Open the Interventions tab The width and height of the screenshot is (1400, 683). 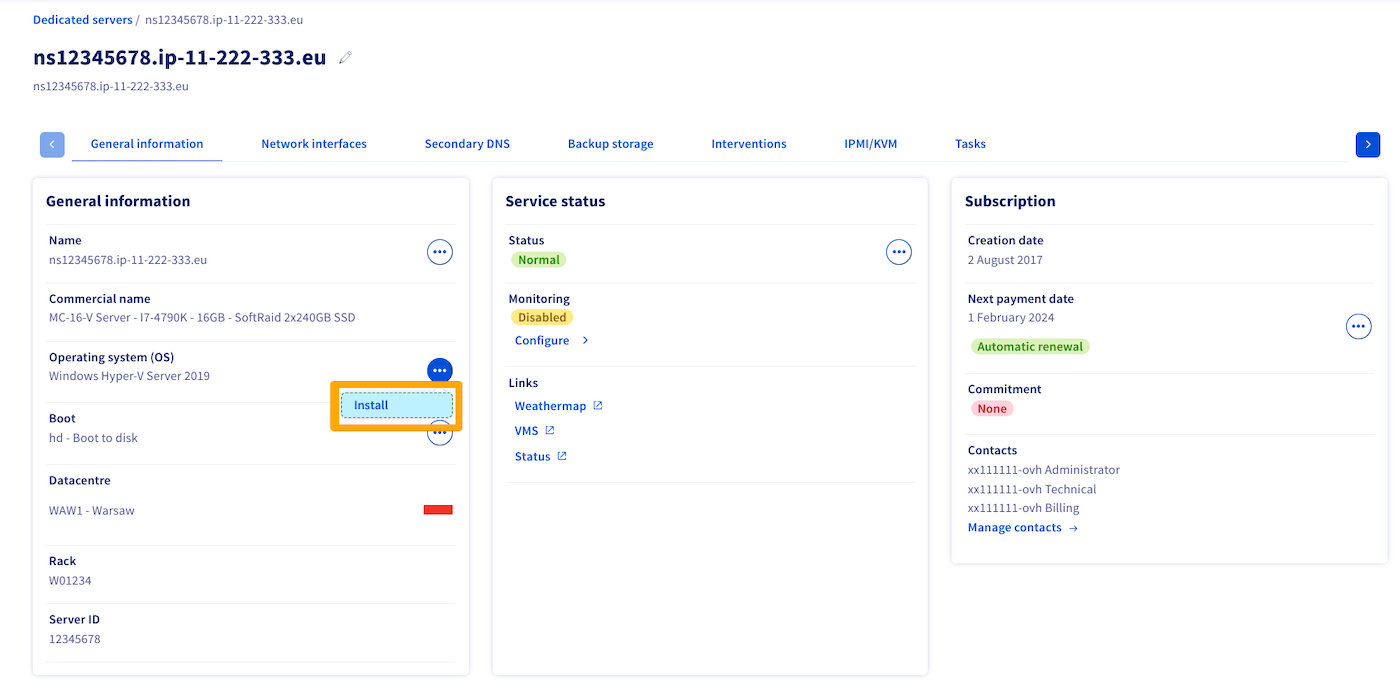(x=749, y=144)
